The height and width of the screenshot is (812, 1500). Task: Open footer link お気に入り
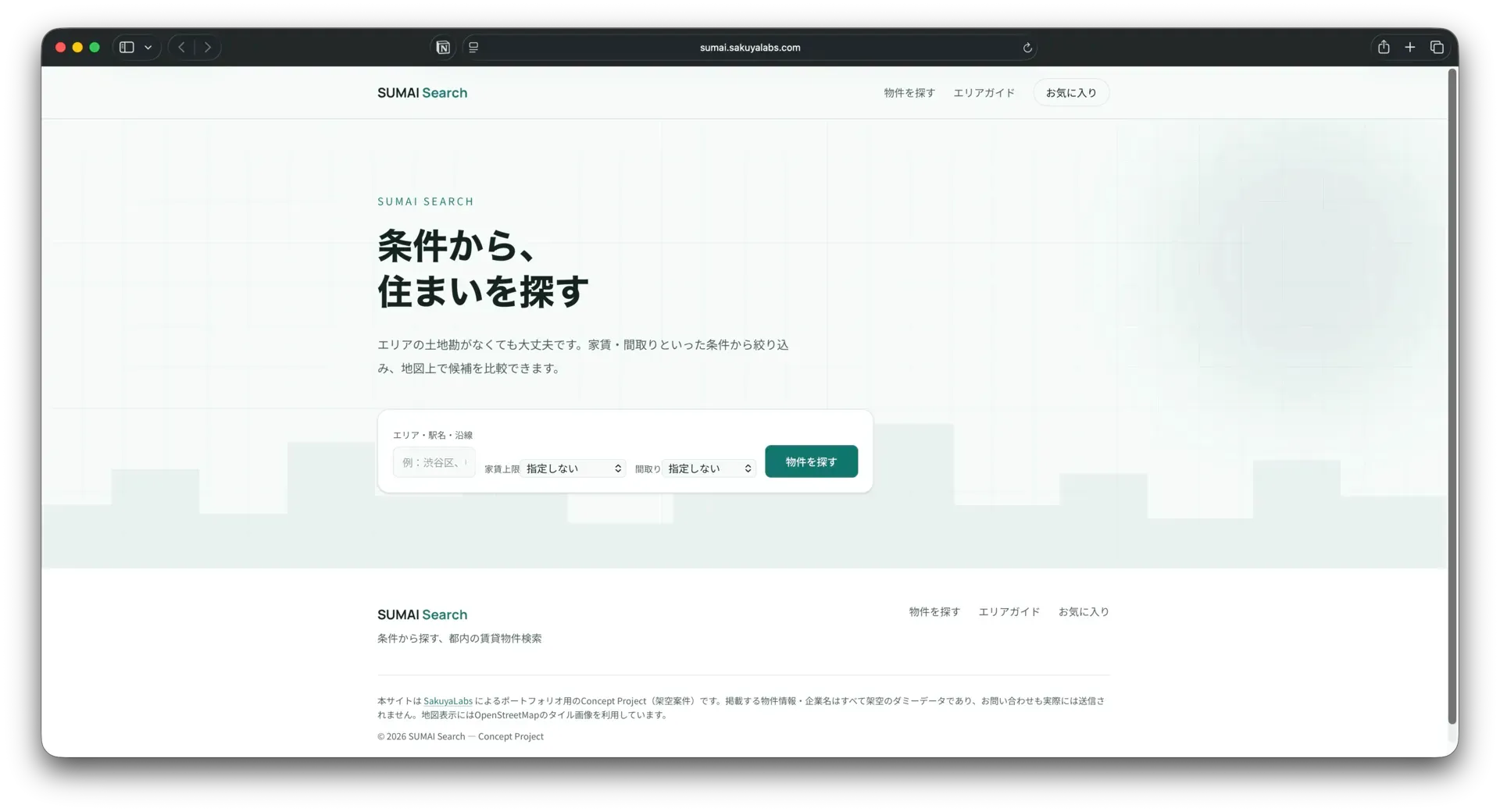point(1084,612)
